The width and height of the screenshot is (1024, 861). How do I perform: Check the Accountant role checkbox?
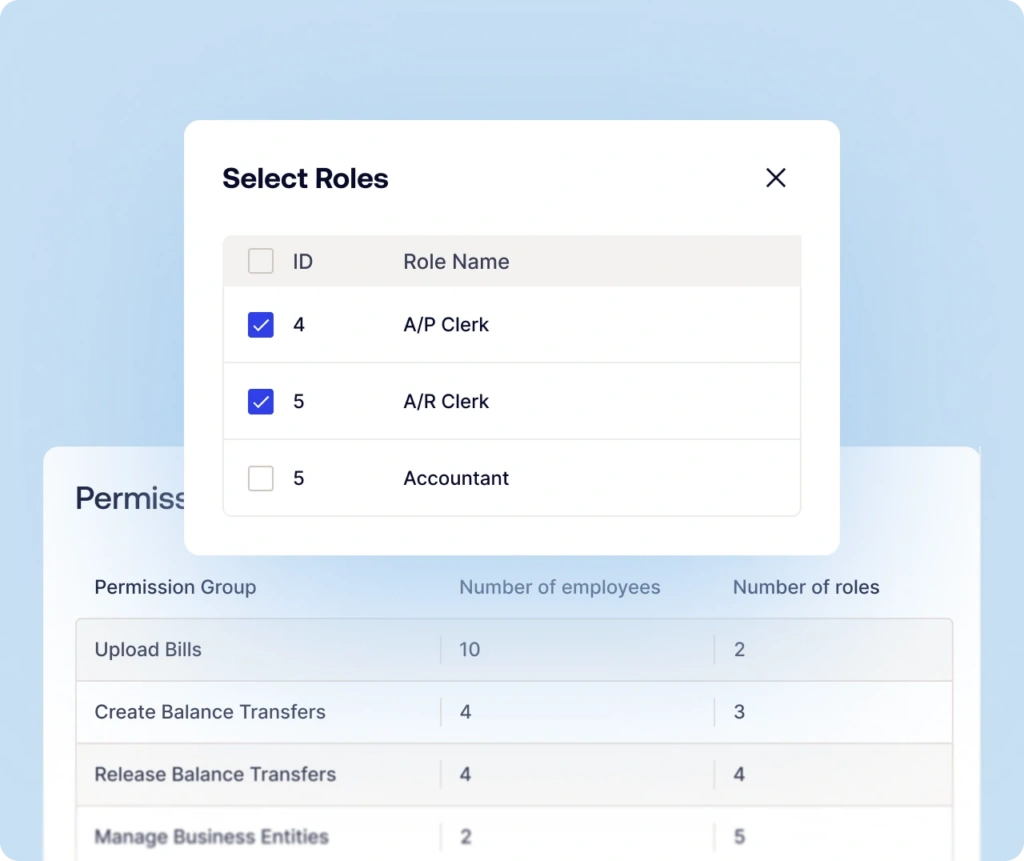(260, 479)
